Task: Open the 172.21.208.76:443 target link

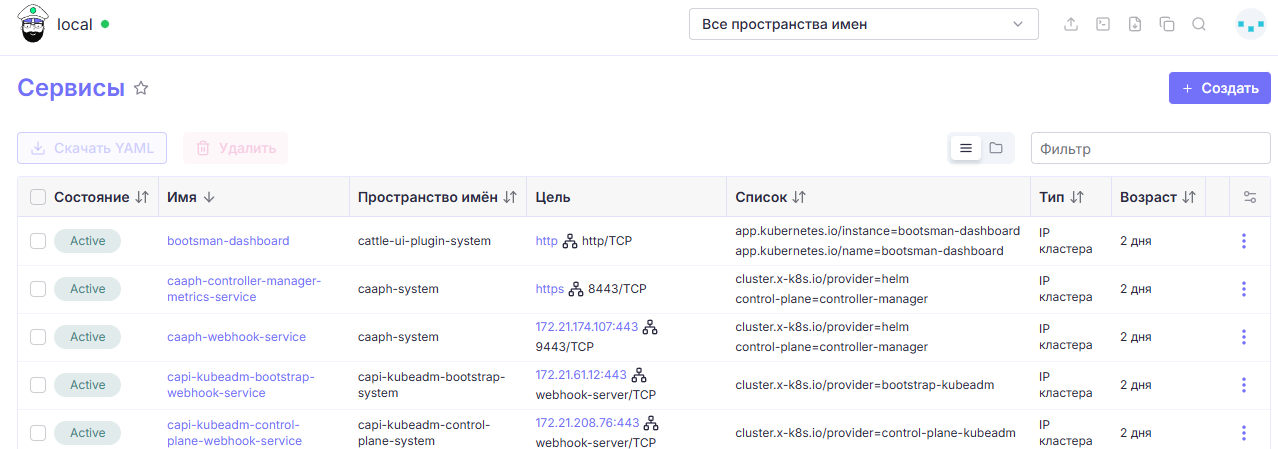Action: pyautogui.click(x=587, y=423)
